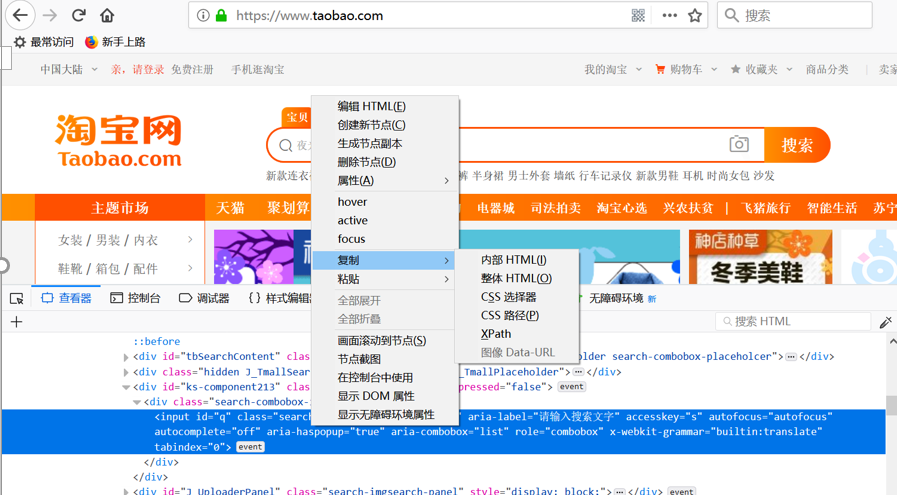Click the 亲，请登录 login link
This screenshot has height=495, width=897.
pos(137,69)
